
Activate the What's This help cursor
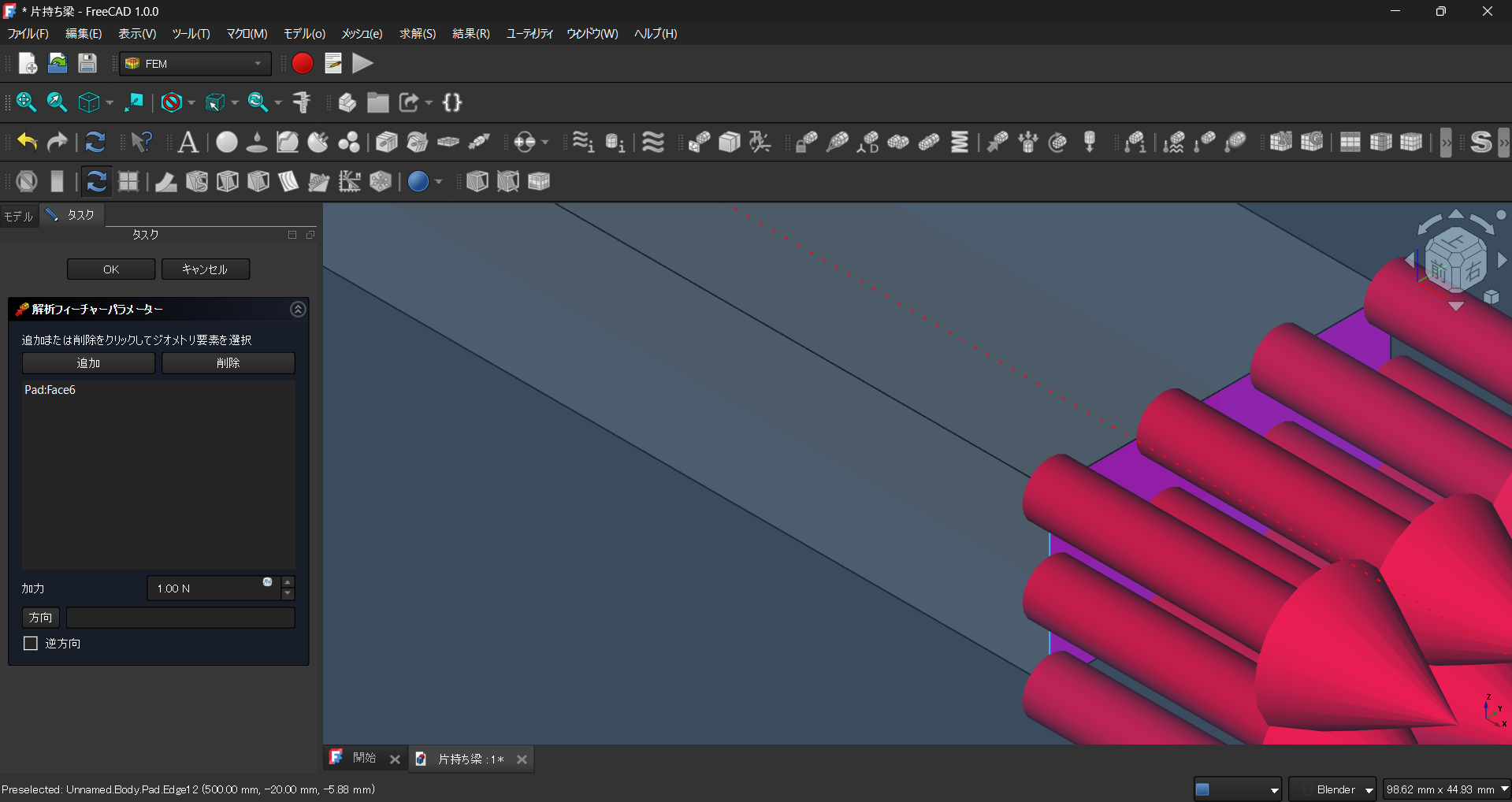point(142,142)
